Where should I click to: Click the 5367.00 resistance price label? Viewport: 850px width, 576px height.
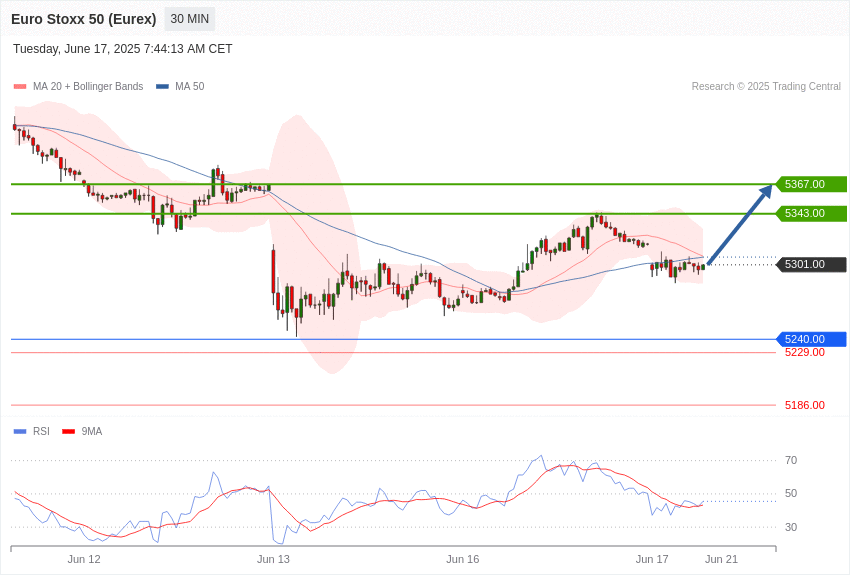pyautogui.click(x=812, y=184)
